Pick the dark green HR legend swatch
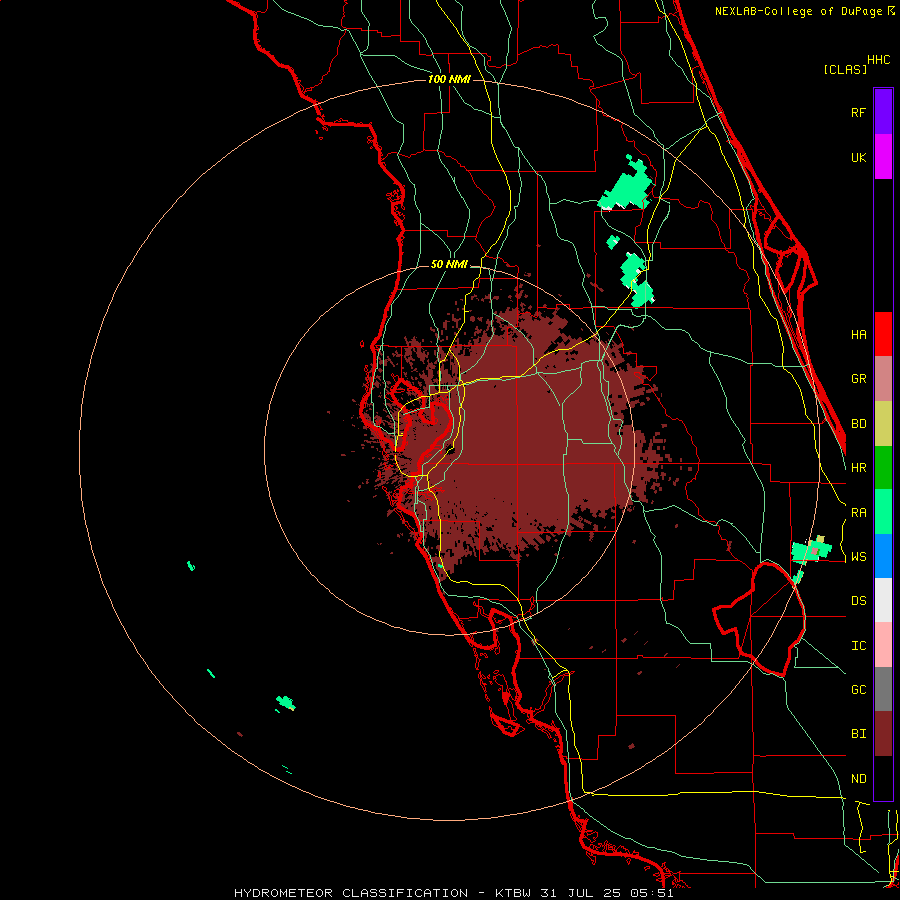Screen dimensions: 900x900 [x=883, y=468]
